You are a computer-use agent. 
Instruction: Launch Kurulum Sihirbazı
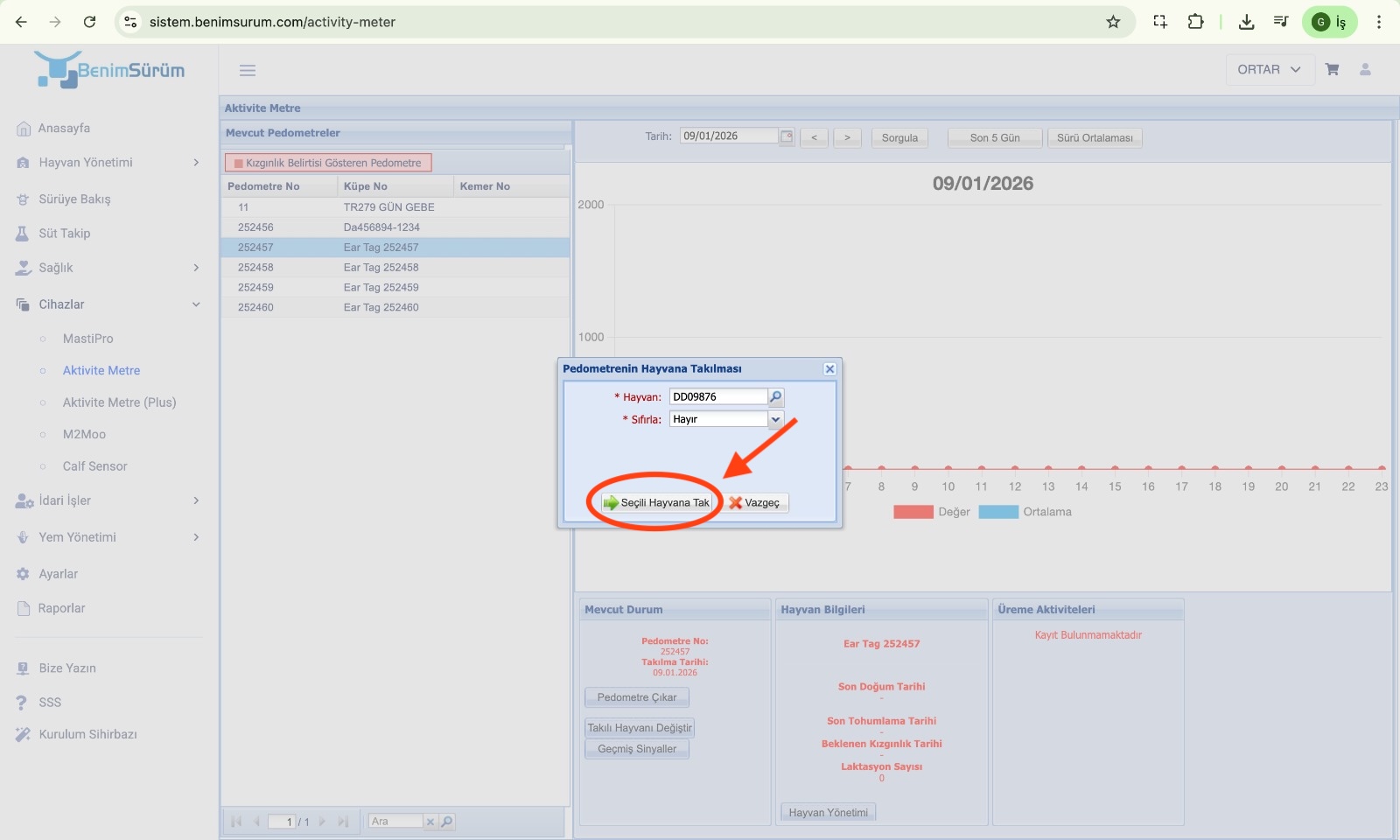(x=87, y=734)
